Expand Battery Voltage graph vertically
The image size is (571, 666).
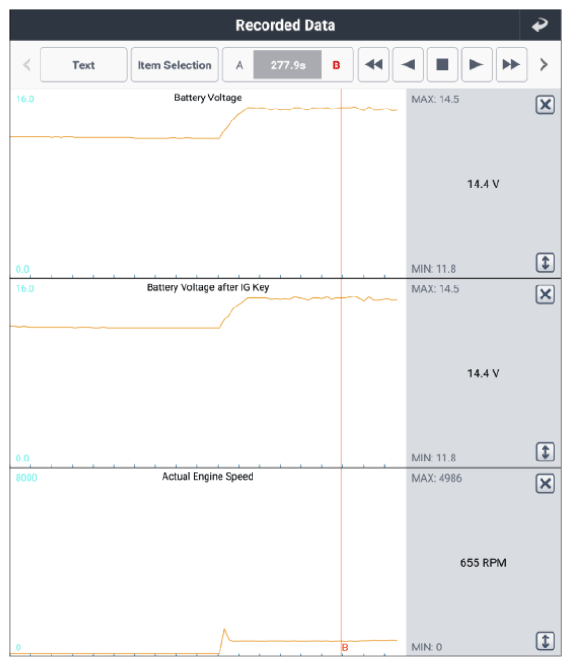pyautogui.click(x=545, y=262)
